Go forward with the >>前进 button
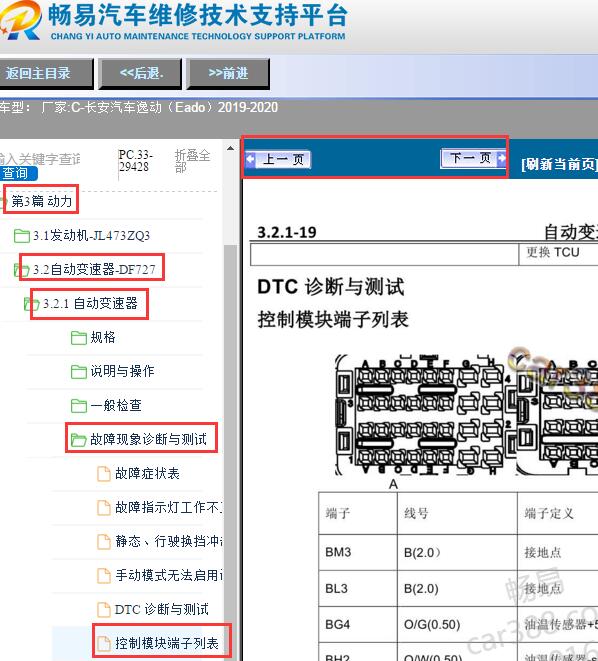Viewport: 598px width, 661px height. (x=228, y=74)
